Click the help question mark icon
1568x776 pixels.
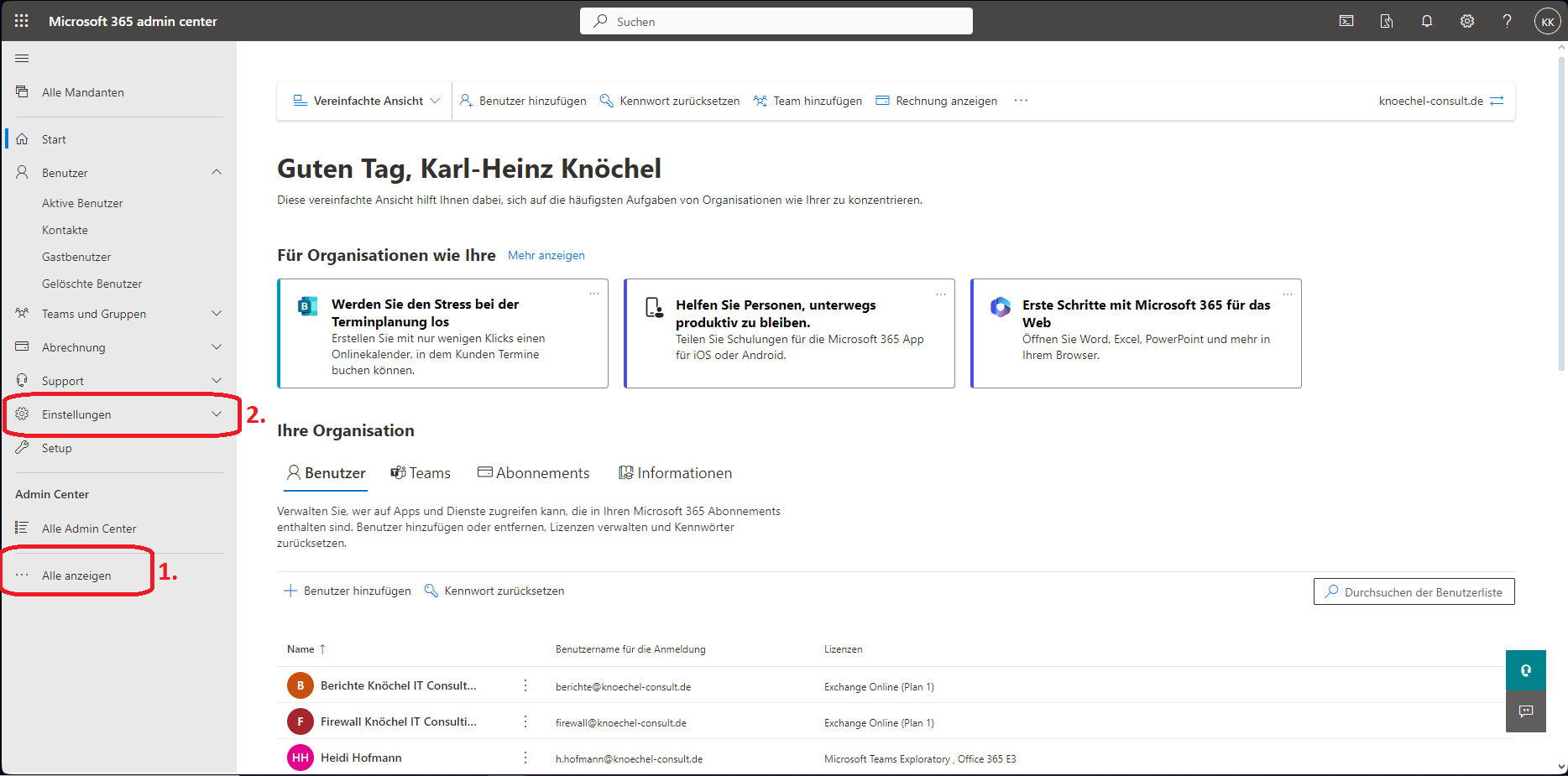(x=1507, y=21)
